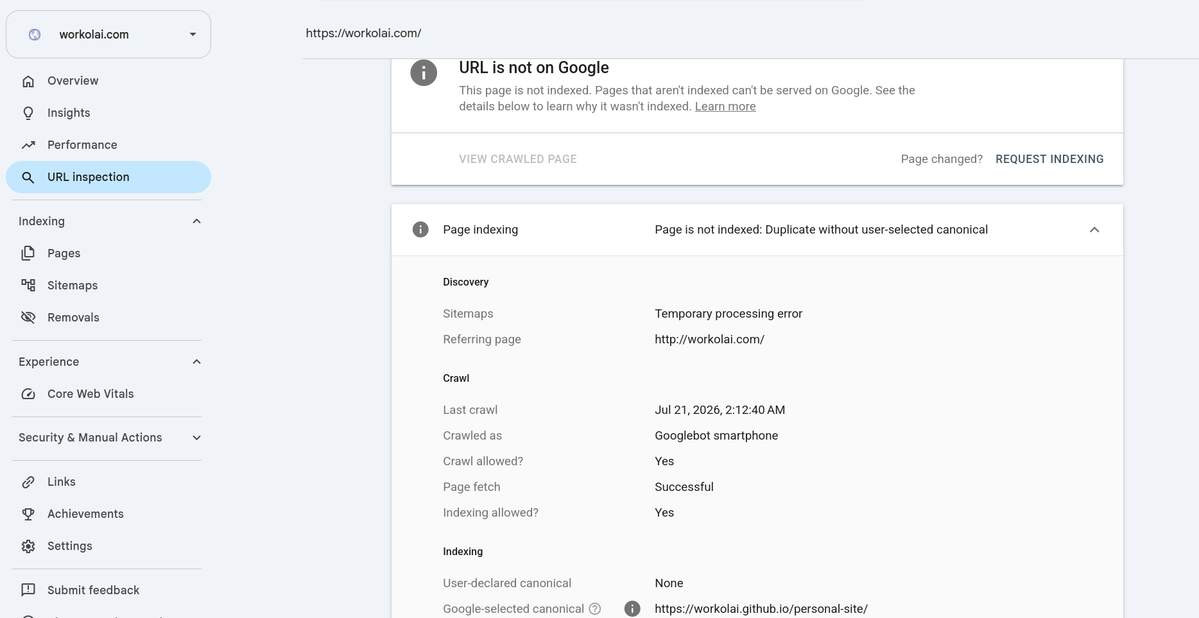Image resolution: width=1199 pixels, height=618 pixels.
Task: Click the Page indexing info icon
Action: pos(421,229)
